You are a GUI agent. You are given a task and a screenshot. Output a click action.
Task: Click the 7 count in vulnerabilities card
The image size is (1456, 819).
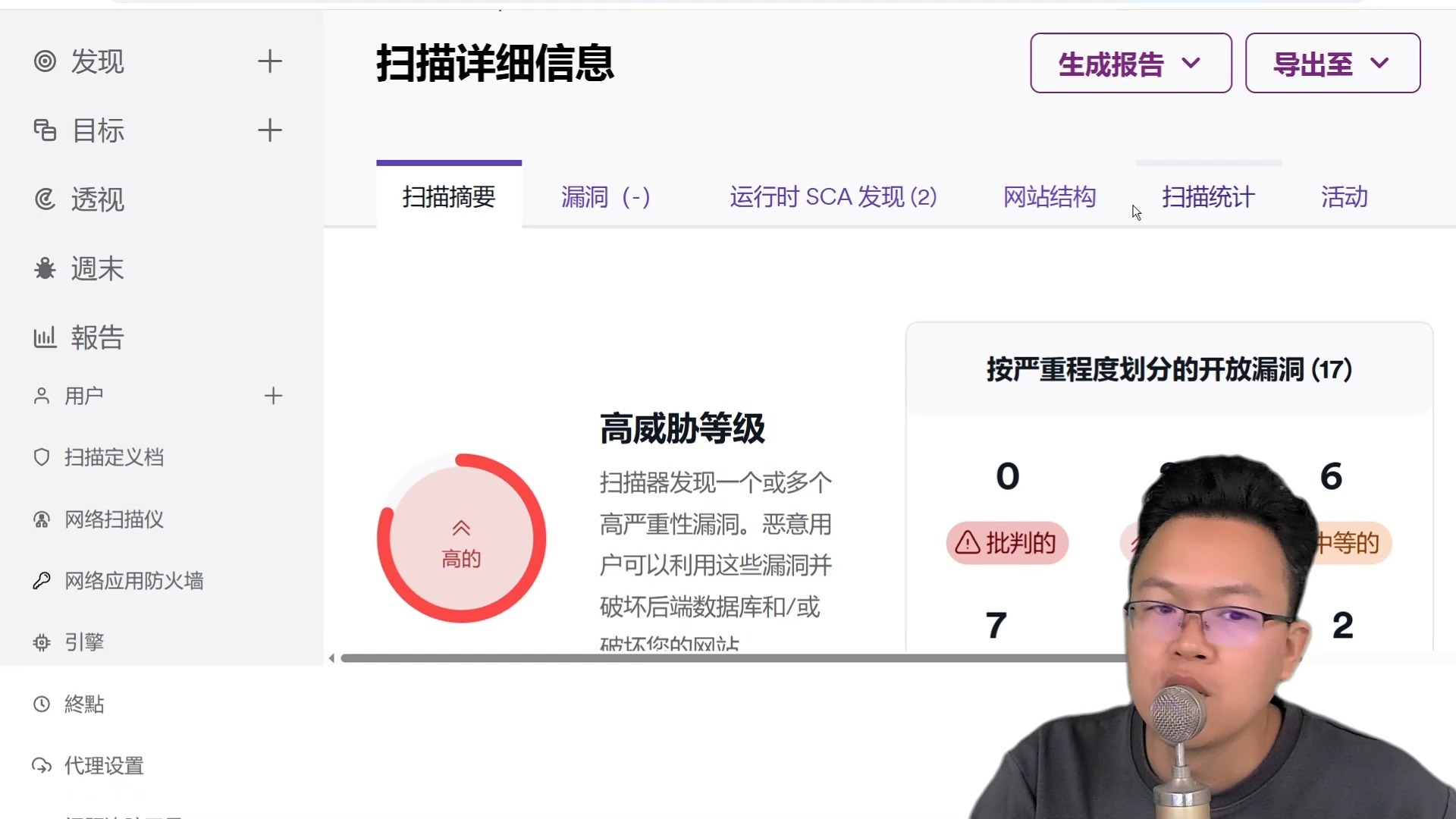tap(996, 626)
